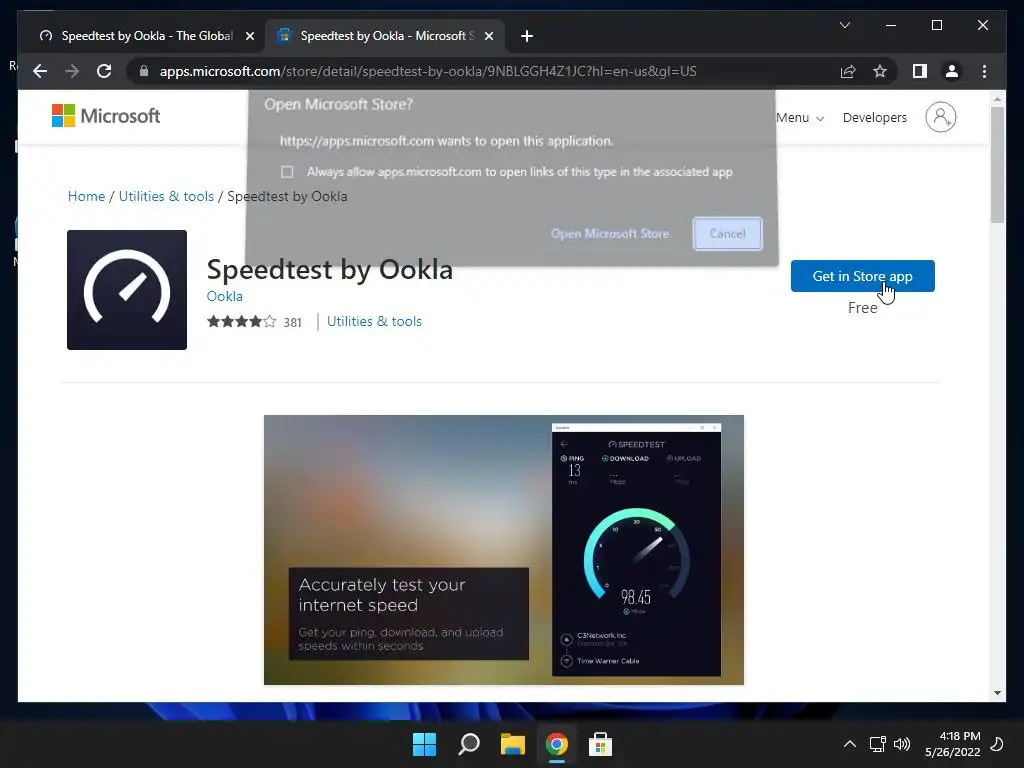Check Always allow apps.microsoft.com checkbox
This screenshot has height=768, width=1024.
pos(287,172)
